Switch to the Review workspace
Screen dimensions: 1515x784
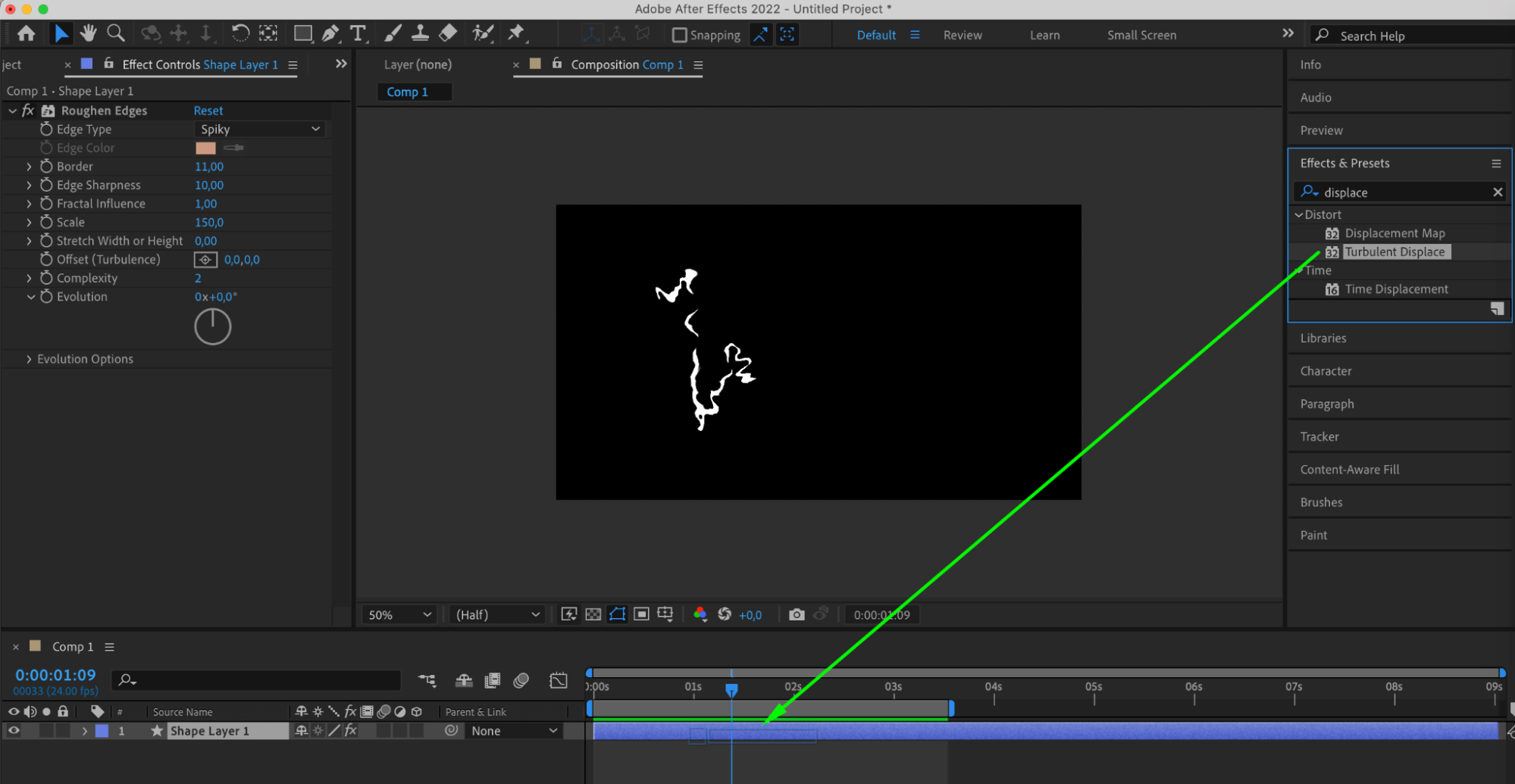click(962, 35)
